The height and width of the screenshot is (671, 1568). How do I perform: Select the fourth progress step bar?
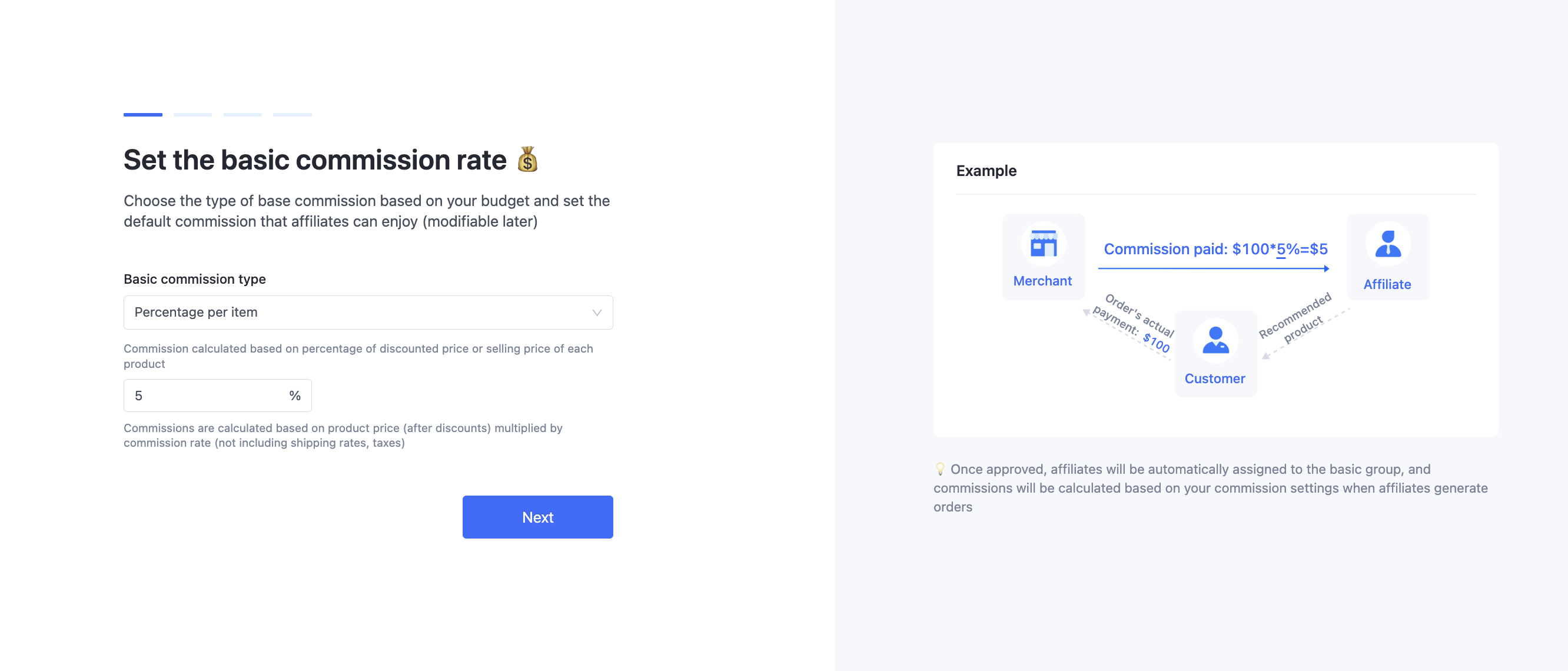click(x=292, y=114)
